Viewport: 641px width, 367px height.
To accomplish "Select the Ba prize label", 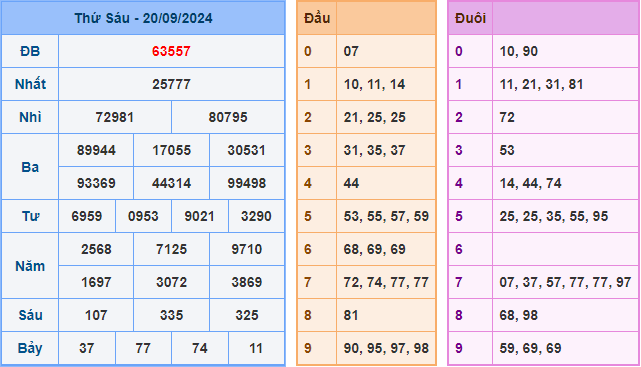I will [x=30, y=167].
